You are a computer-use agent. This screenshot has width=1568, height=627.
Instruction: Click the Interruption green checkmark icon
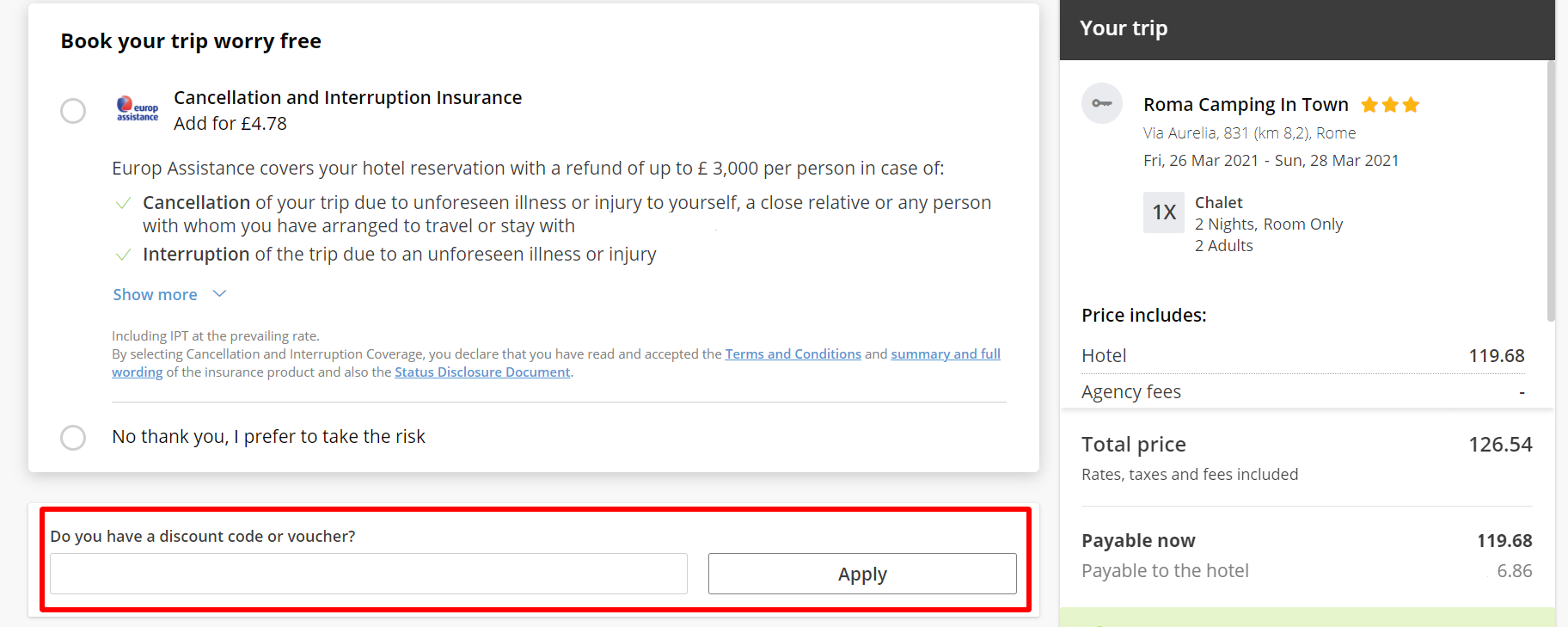(123, 255)
